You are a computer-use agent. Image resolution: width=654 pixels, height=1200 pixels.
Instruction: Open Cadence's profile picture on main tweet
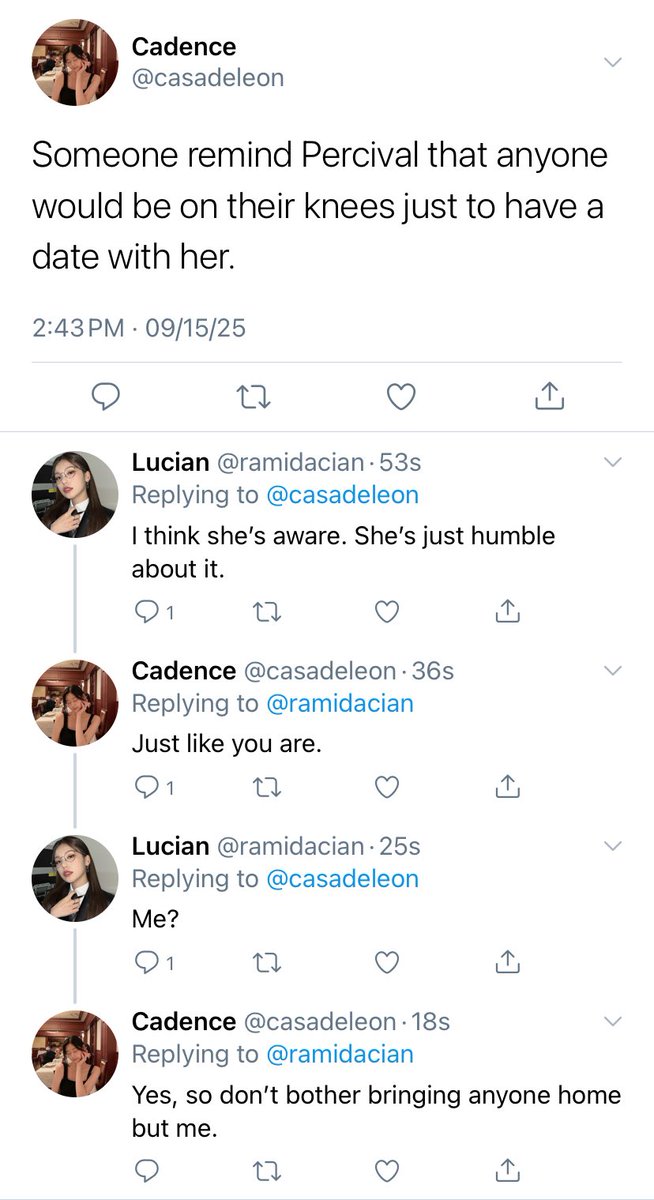[76, 62]
